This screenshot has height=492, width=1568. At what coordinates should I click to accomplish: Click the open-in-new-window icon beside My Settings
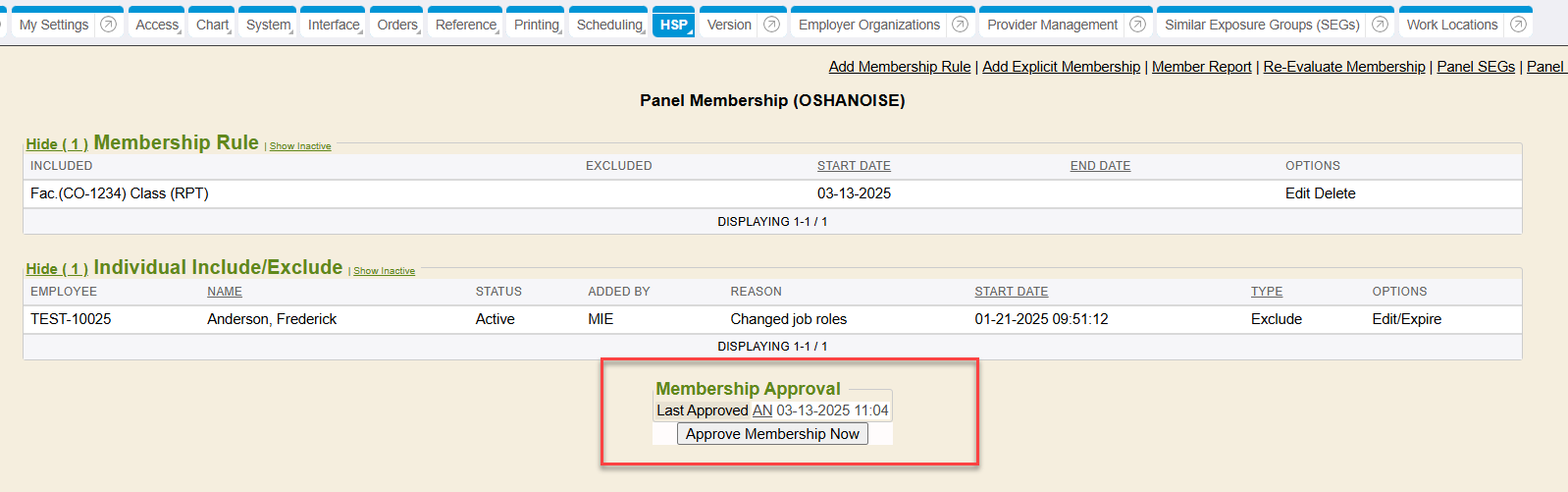point(109,25)
